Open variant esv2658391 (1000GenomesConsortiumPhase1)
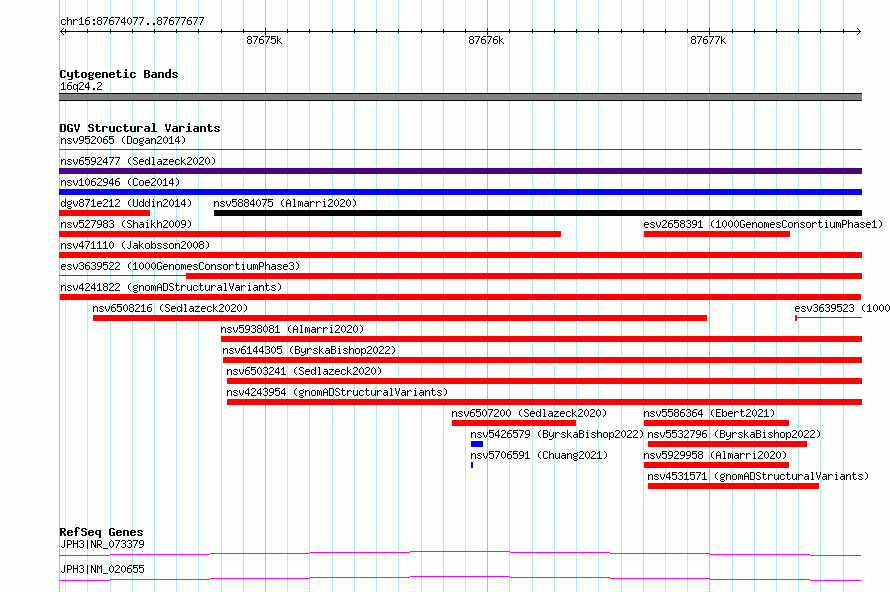 [763, 224]
